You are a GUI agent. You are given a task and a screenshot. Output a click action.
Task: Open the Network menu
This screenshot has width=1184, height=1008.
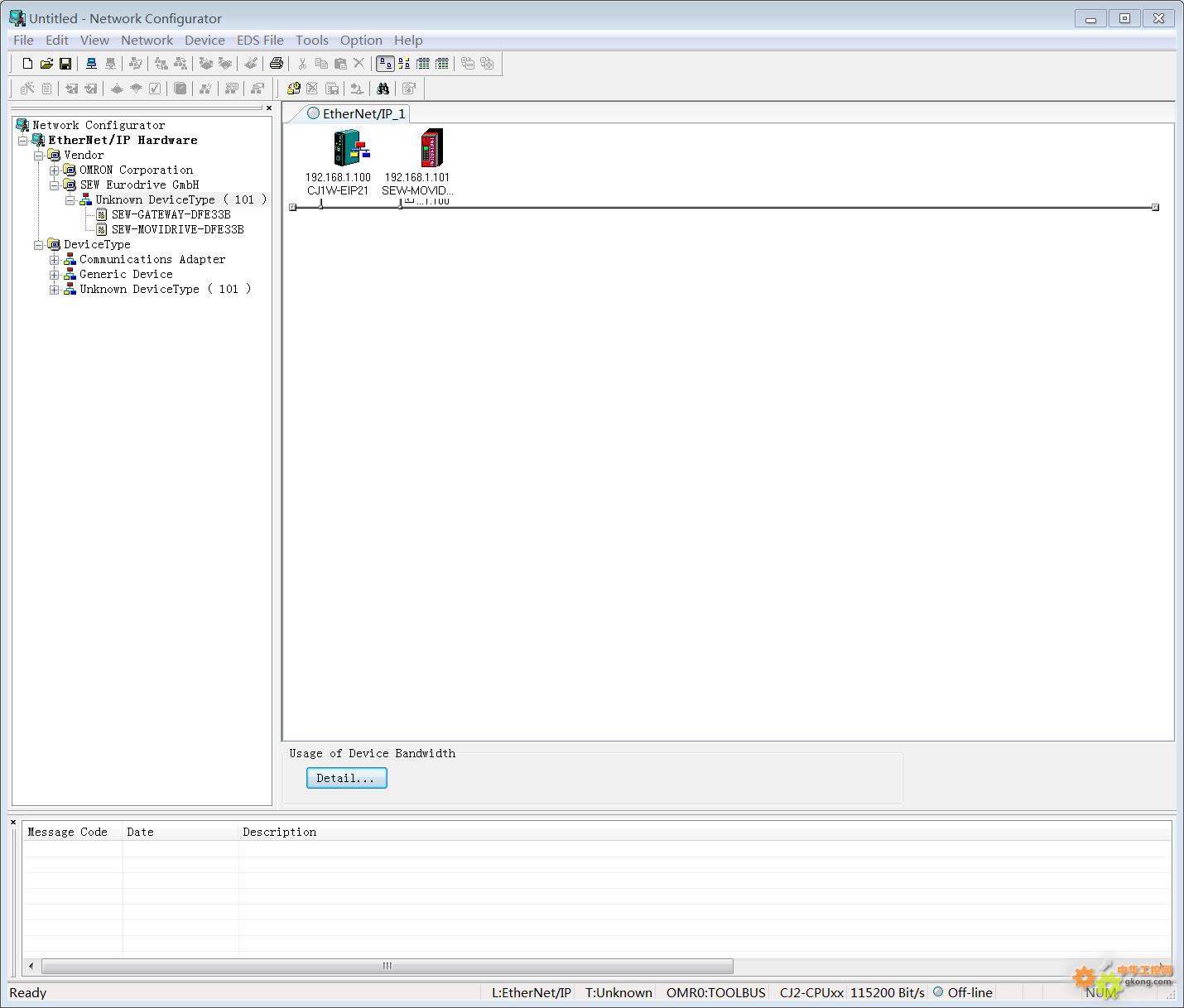[147, 40]
